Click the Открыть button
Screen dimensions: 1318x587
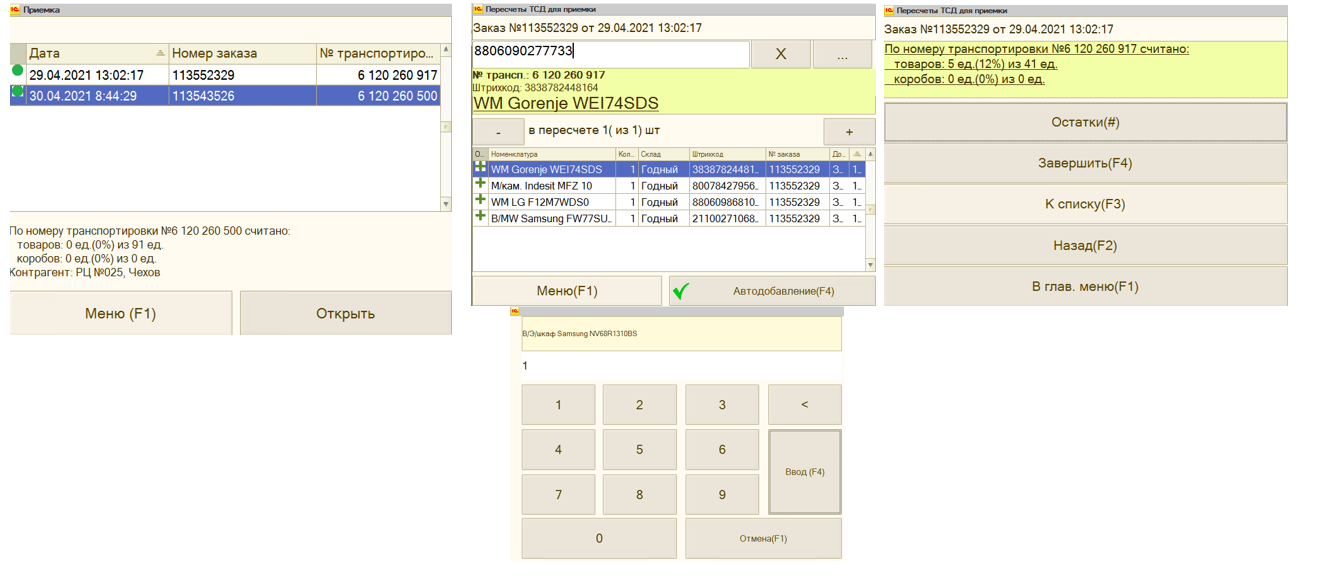pos(345,313)
